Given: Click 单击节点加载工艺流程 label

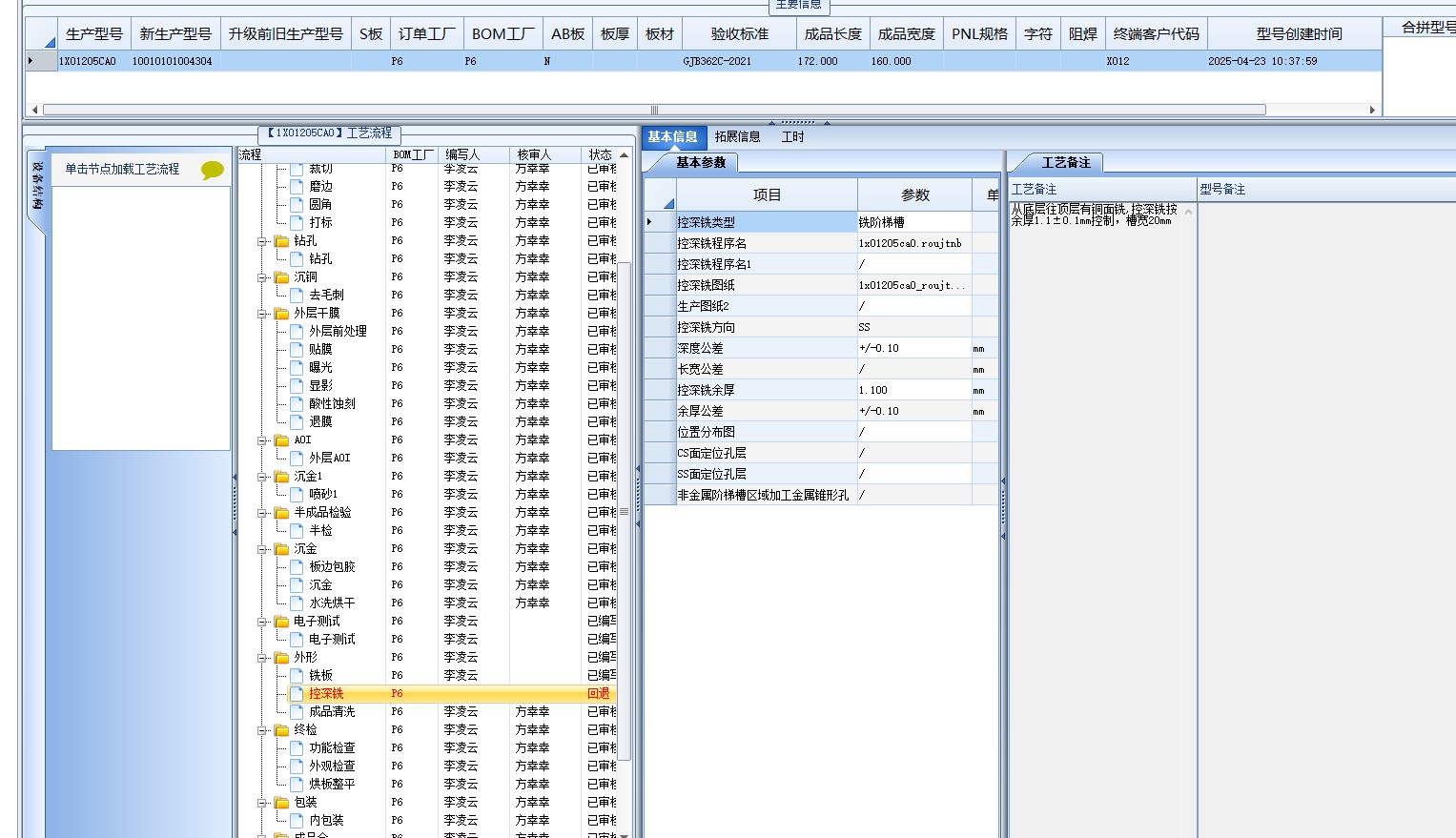Looking at the screenshot, I should click(122, 170).
